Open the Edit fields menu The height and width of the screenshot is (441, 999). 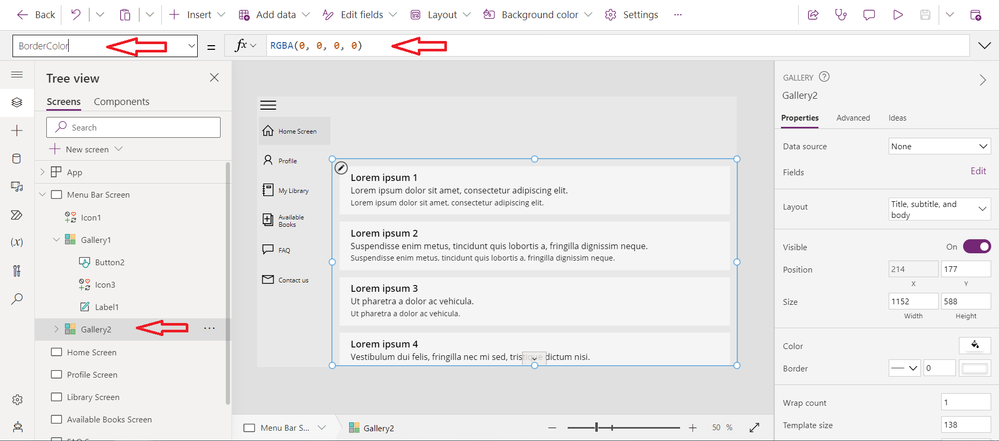[359, 14]
